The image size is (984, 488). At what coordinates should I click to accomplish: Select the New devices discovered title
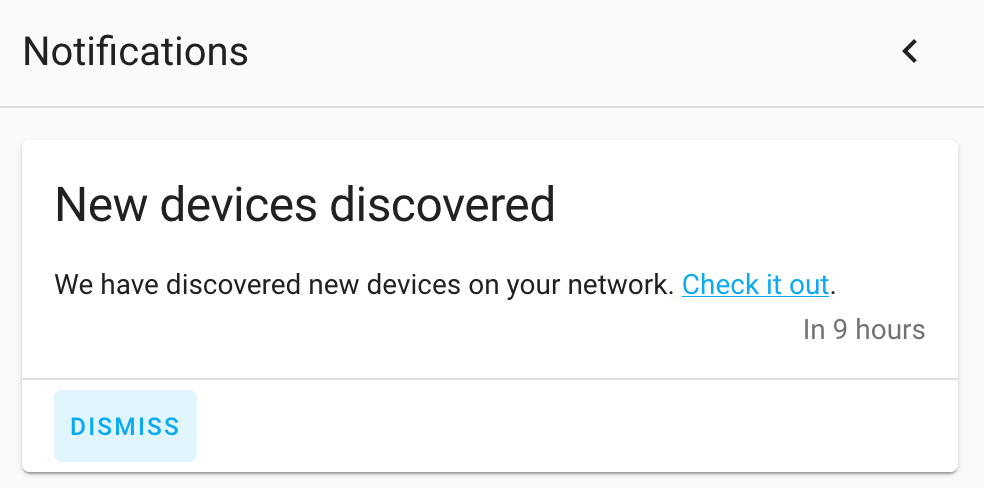(305, 204)
